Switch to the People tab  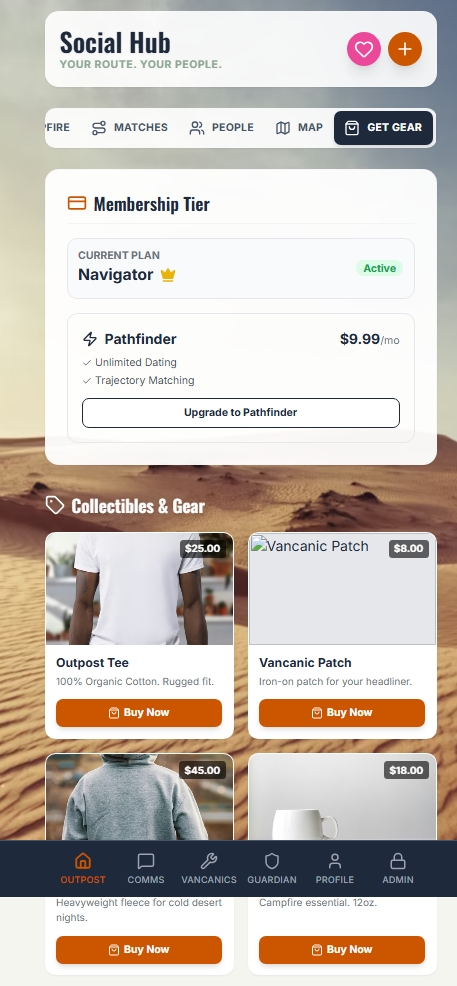pos(221,128)
